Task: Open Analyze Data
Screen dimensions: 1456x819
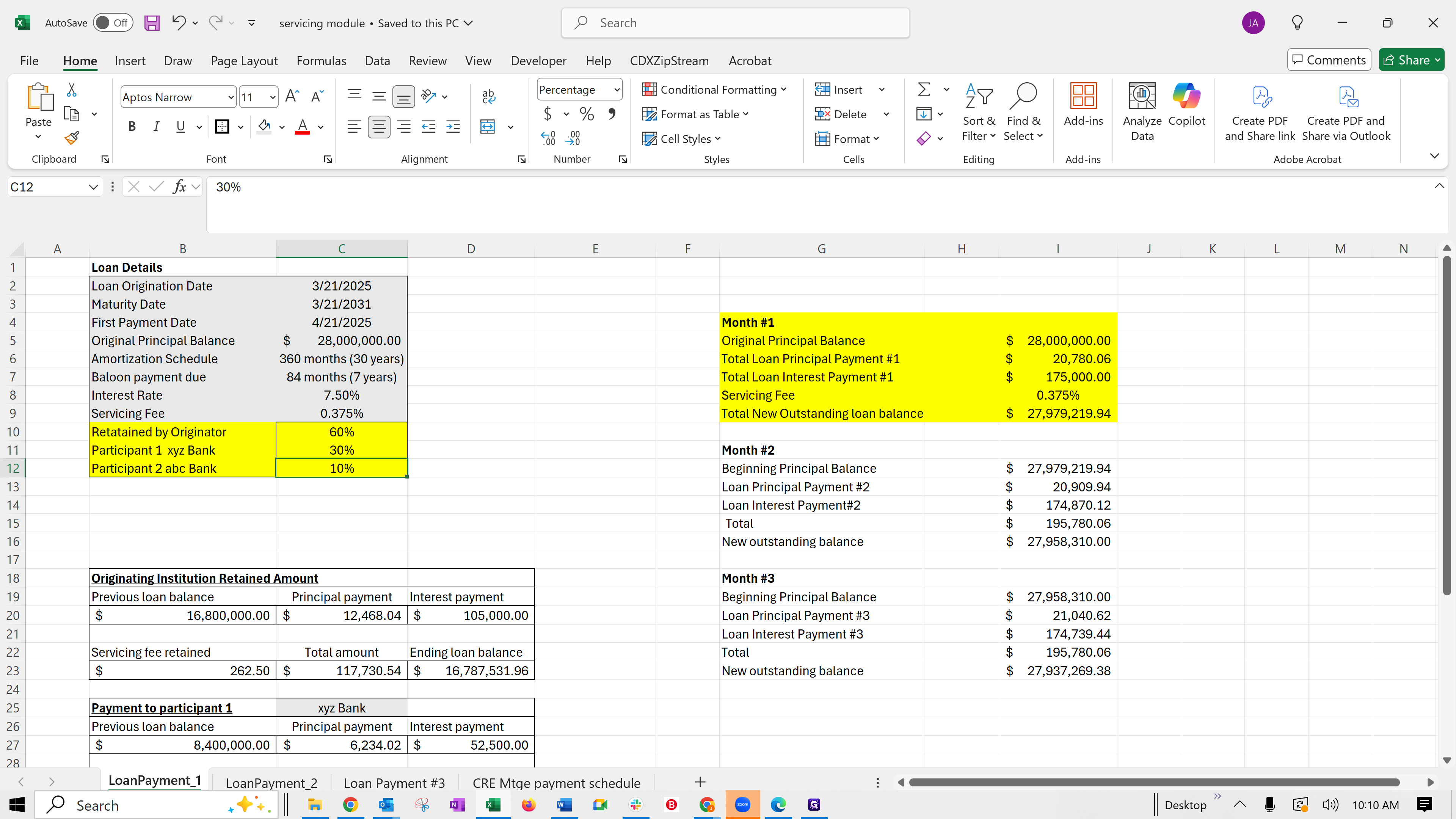Action: 1142,112
